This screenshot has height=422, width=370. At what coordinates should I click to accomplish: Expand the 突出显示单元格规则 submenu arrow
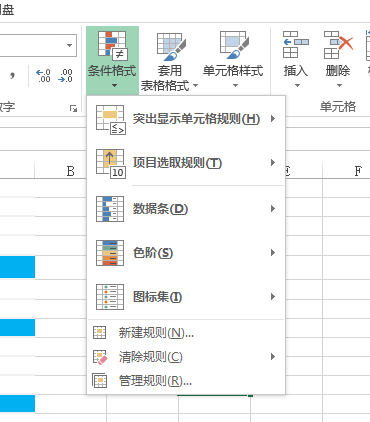[x=273, y=119]
